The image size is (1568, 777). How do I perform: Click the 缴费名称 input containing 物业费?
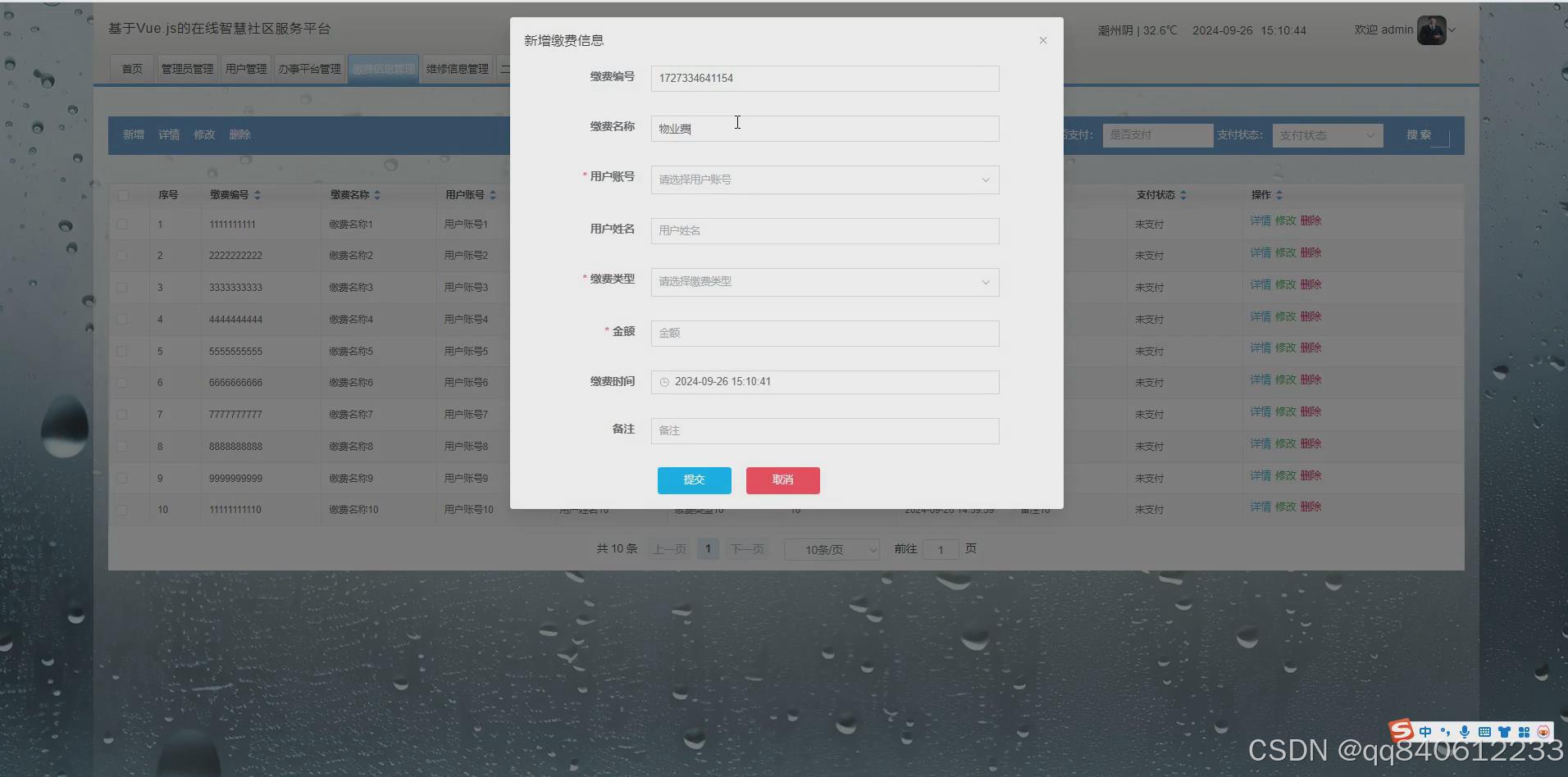coord(825,129)
